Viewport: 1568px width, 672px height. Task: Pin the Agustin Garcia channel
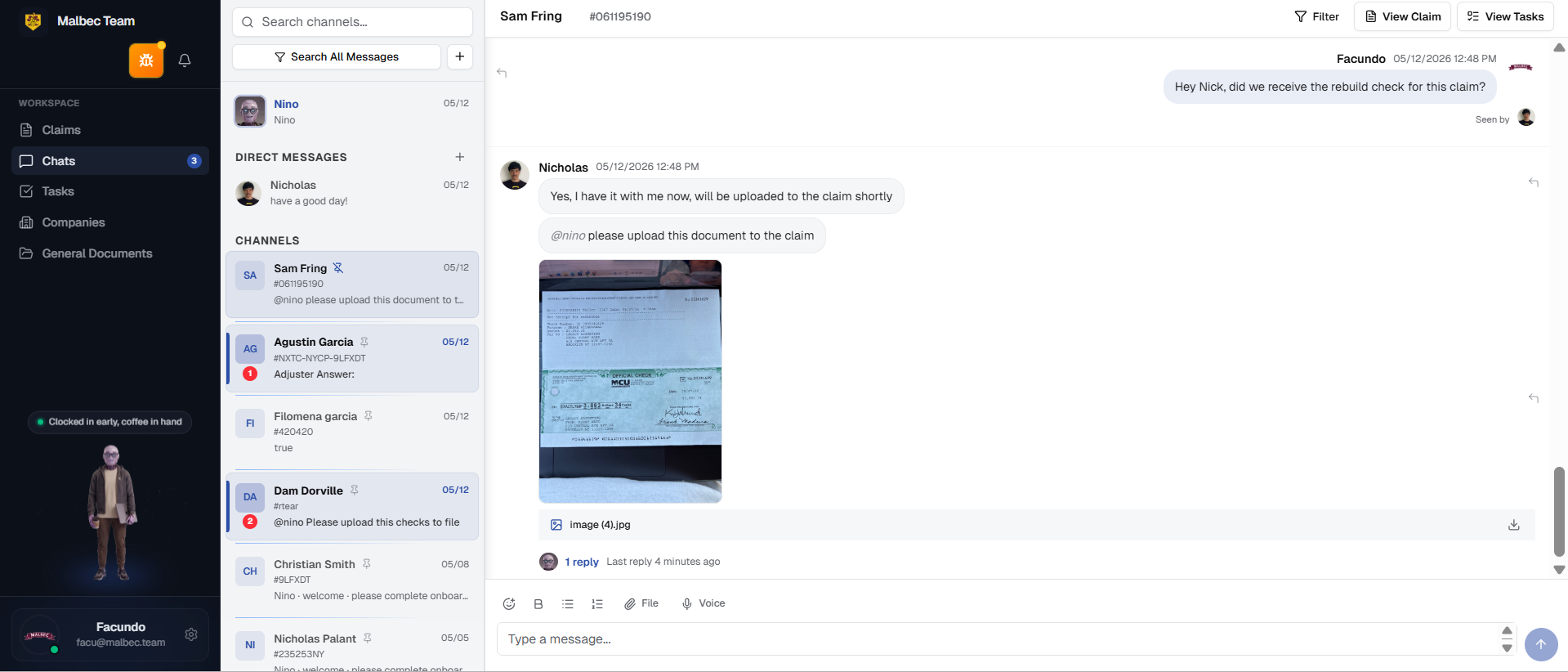(364, 342)
